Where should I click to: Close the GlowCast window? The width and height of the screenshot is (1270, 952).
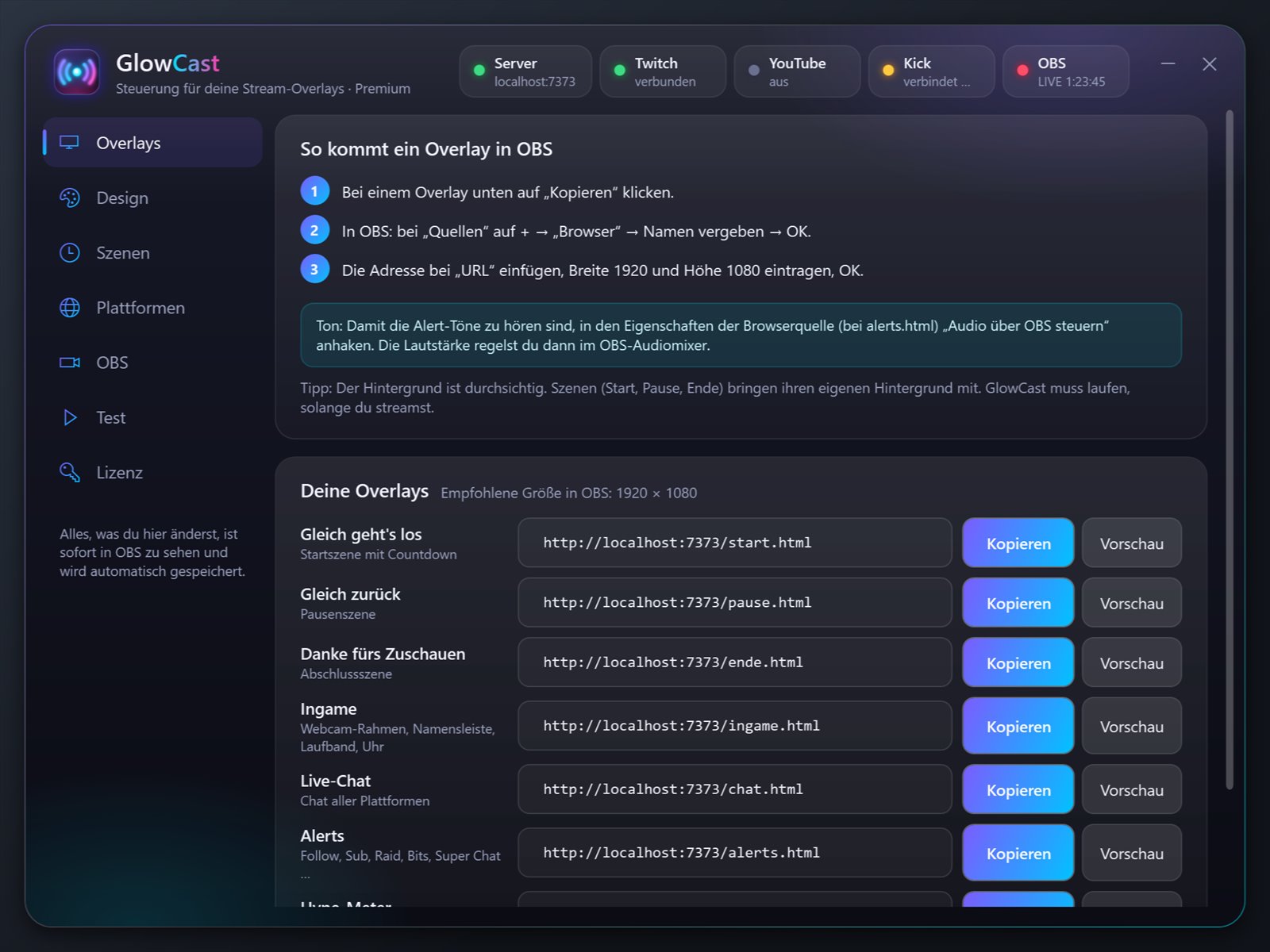(1209, 63)
